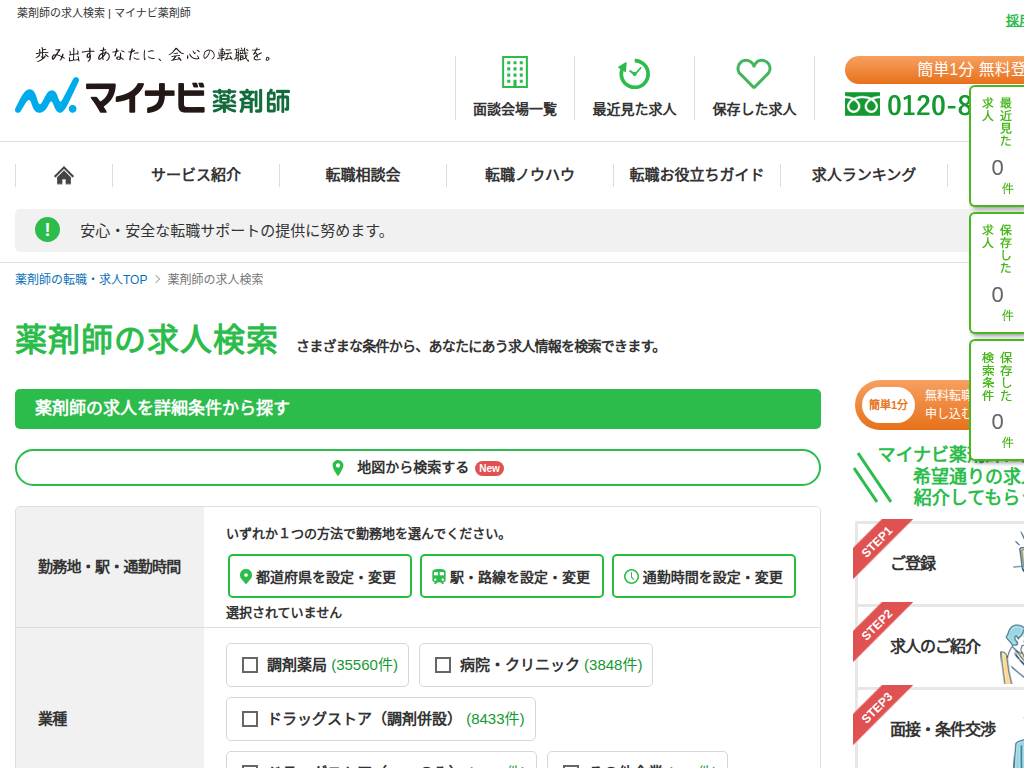Screen dimensions: 1024x768
Task: Click the home icon in the navigation bar
Action: click(63, 174)
